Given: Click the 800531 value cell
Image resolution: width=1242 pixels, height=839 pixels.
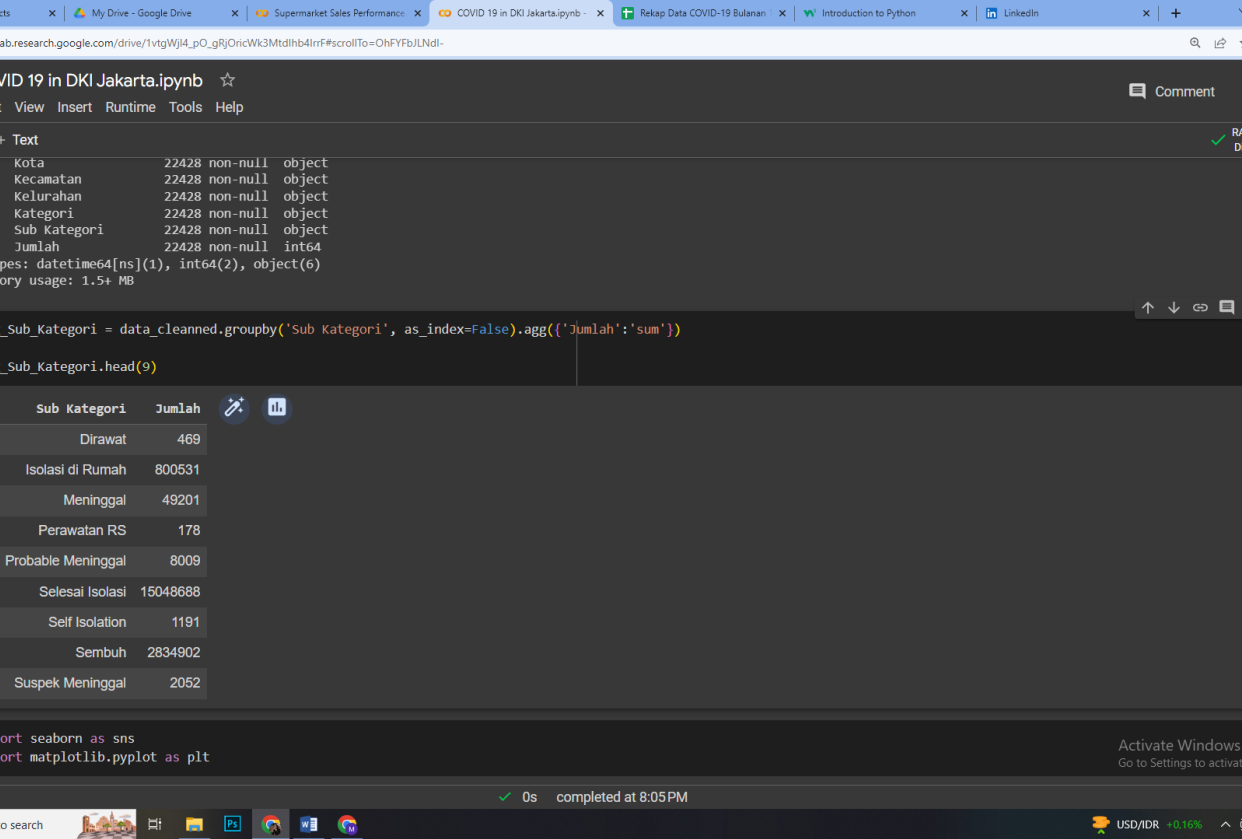Looking at the screenshot, I should tap(178, 470).
